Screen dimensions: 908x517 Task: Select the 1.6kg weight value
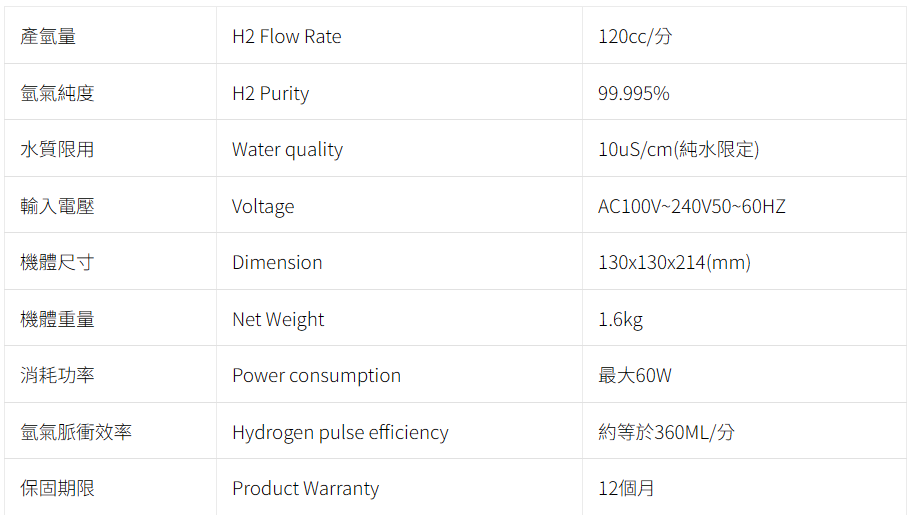tap(620, 320)
